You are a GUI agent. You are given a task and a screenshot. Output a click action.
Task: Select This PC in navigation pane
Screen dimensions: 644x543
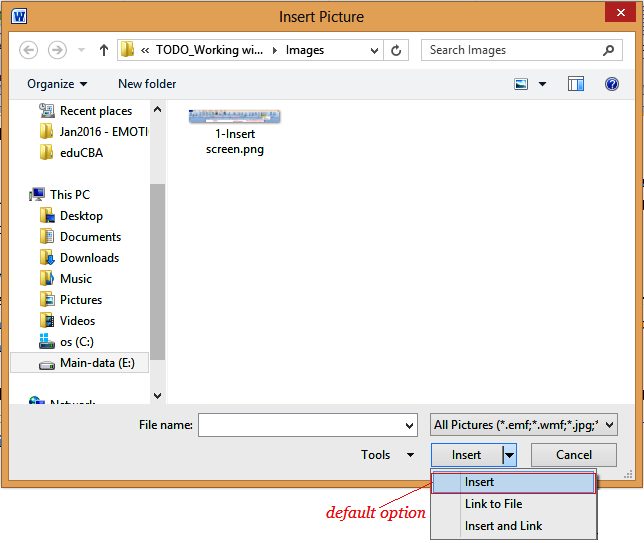coord(60,194)
